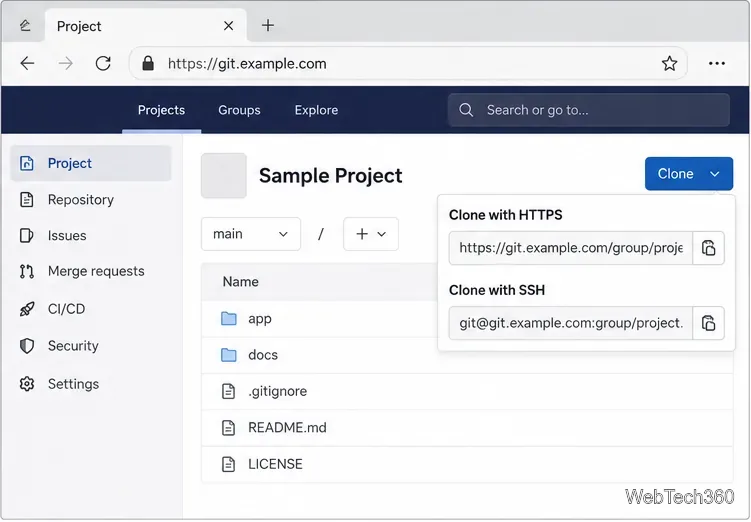Viewport: 751px width, 522px height.
Task: Select the Project browser tab
Action: (x=146, y=26)
